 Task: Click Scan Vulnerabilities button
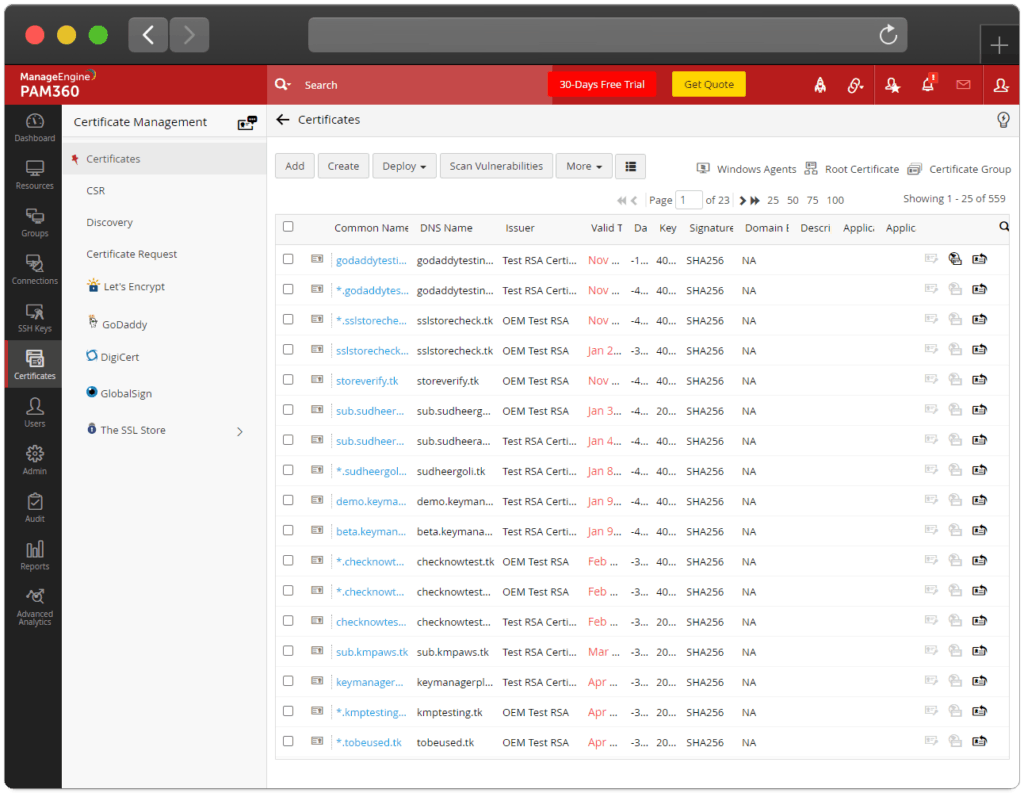[x=496, y=167]
